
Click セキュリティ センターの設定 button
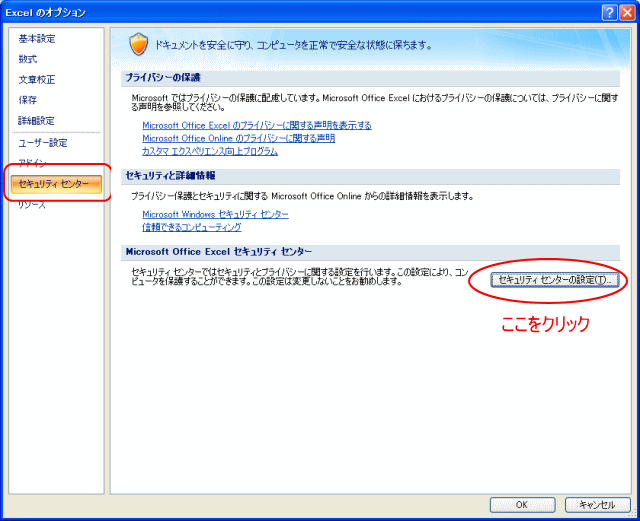(x=555, y=280)
